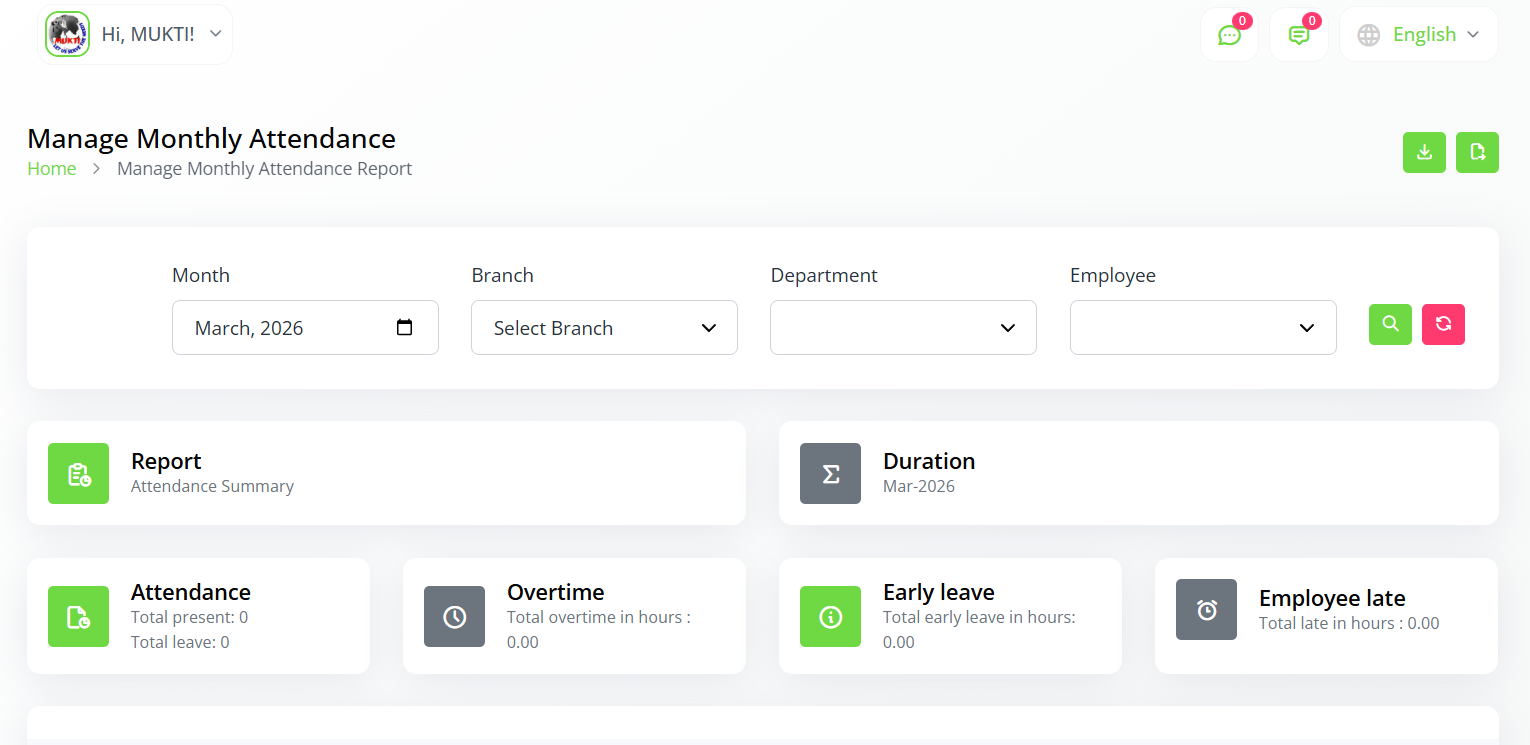Image resolution: width=1530 pixels, height=745 pixels.
Task: Click the export file icon button
Action: pyautogui.click(x=1477, y=152)
